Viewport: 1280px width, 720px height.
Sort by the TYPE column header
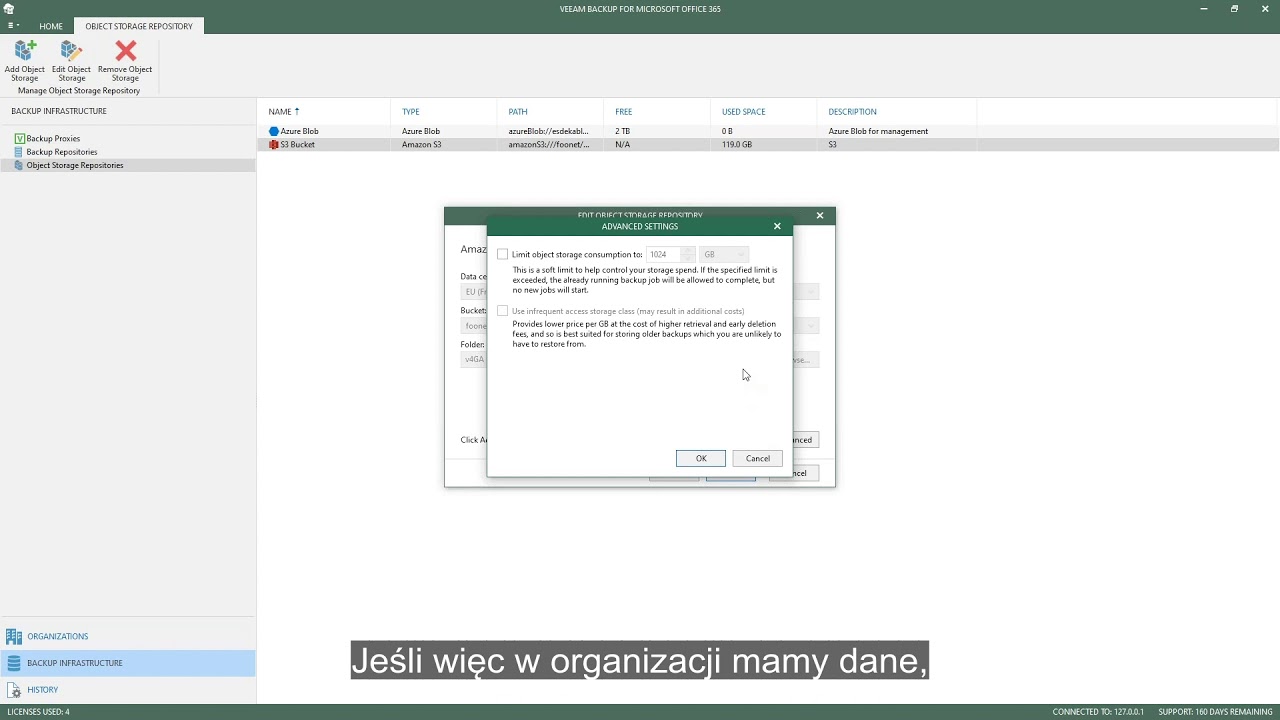pyautogui.click(x=410, y=111)
